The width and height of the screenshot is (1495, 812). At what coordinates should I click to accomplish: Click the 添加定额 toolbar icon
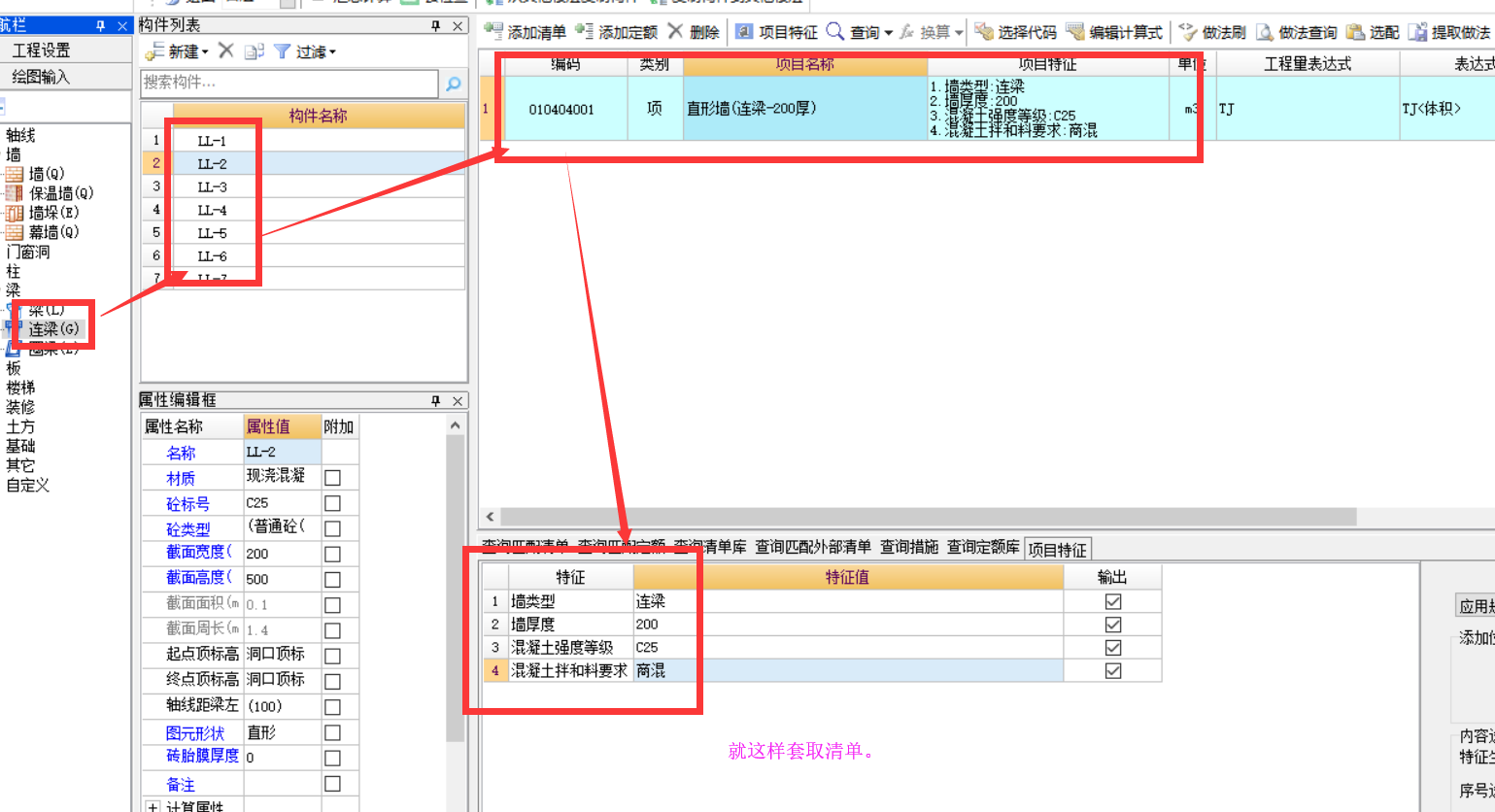tap(584, 32)
